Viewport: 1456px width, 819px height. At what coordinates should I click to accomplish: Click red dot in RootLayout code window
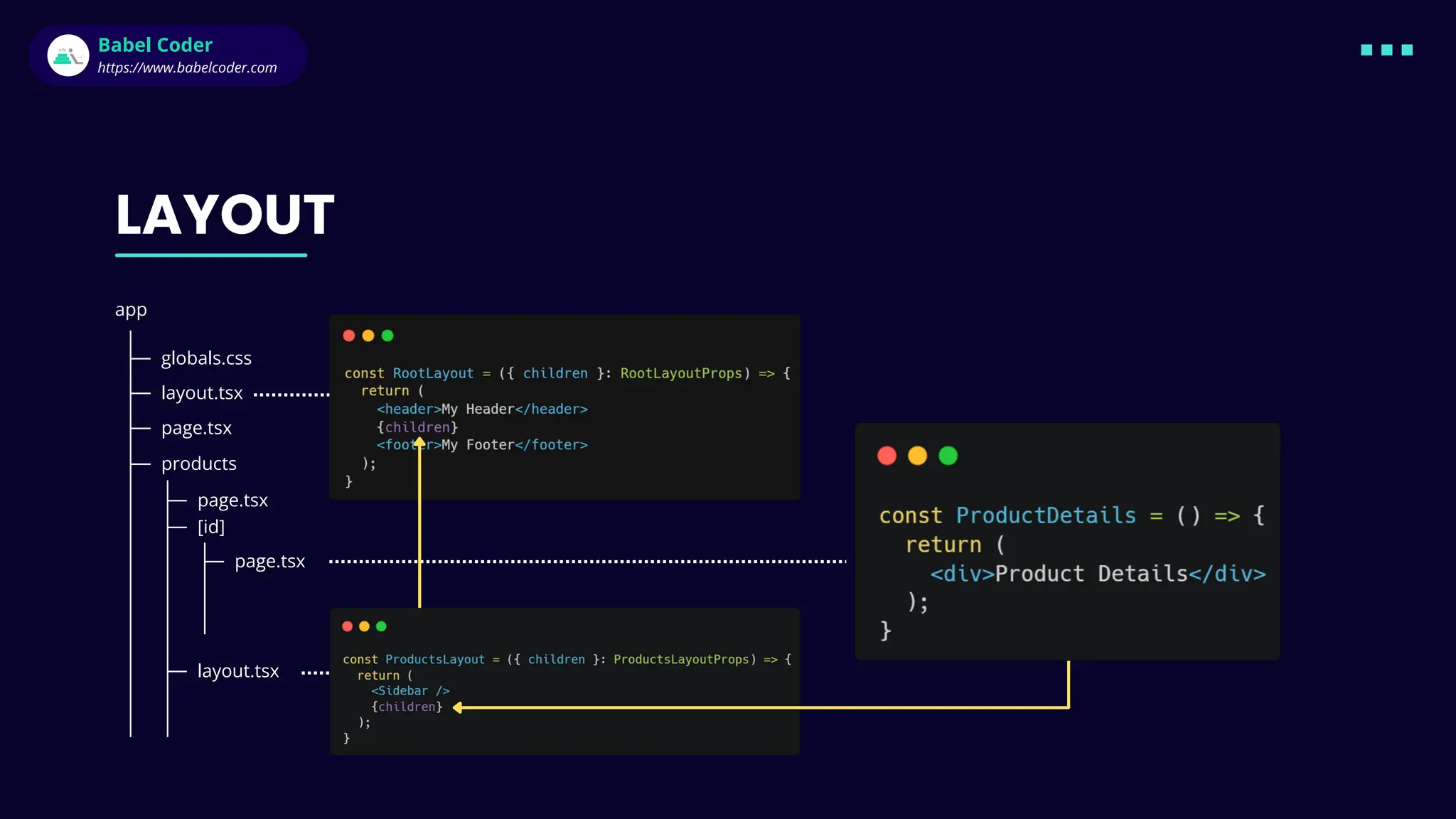[x=349, y=336]
